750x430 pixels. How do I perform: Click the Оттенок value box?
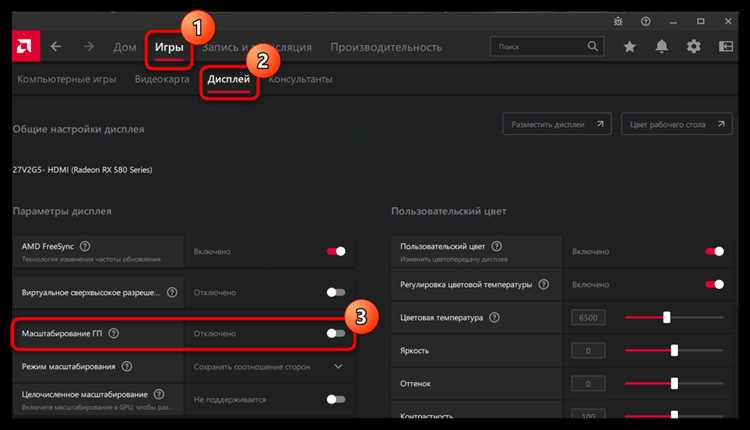588,384
